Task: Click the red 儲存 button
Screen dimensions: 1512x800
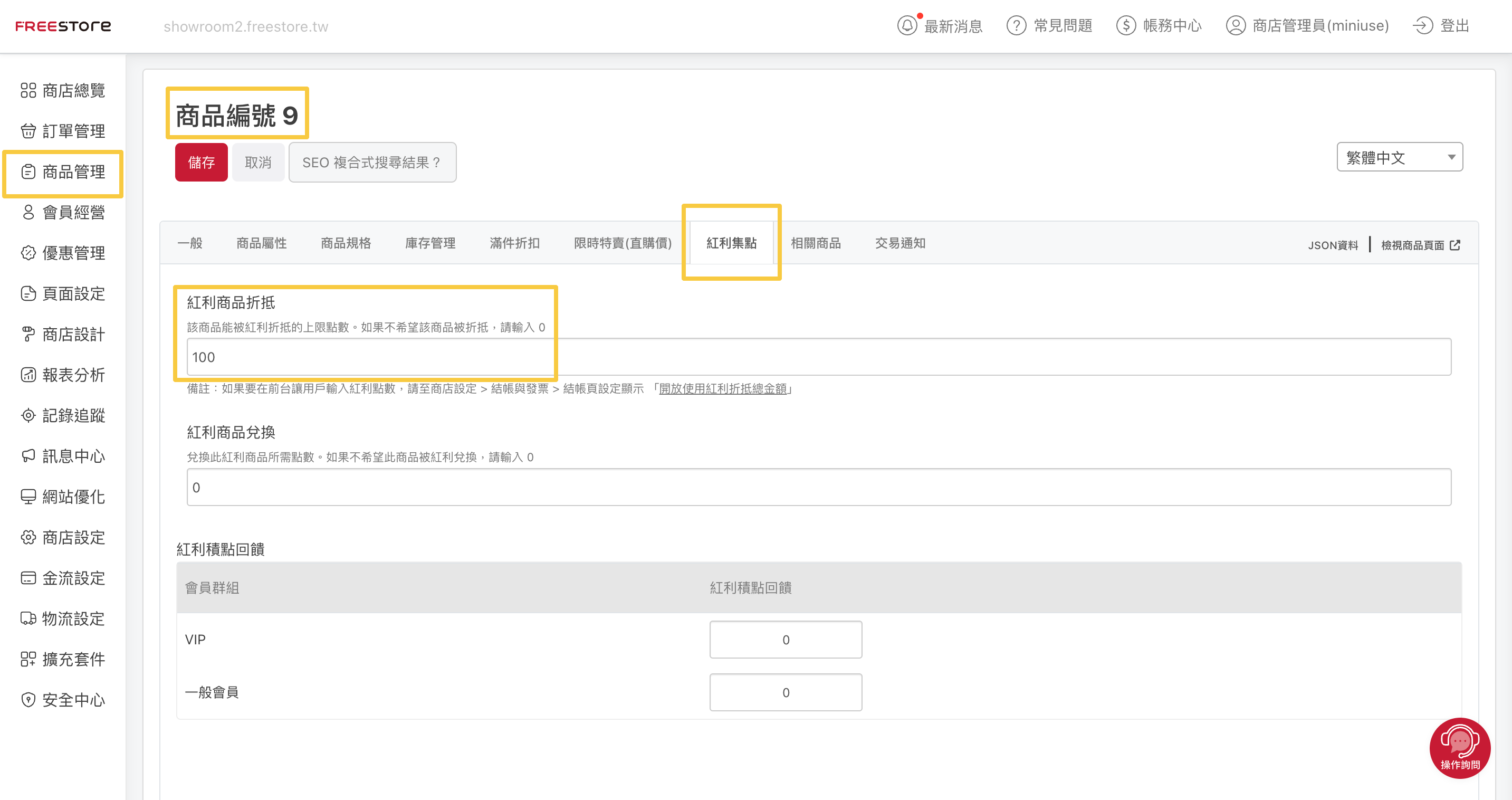Action: coord(202,163)
